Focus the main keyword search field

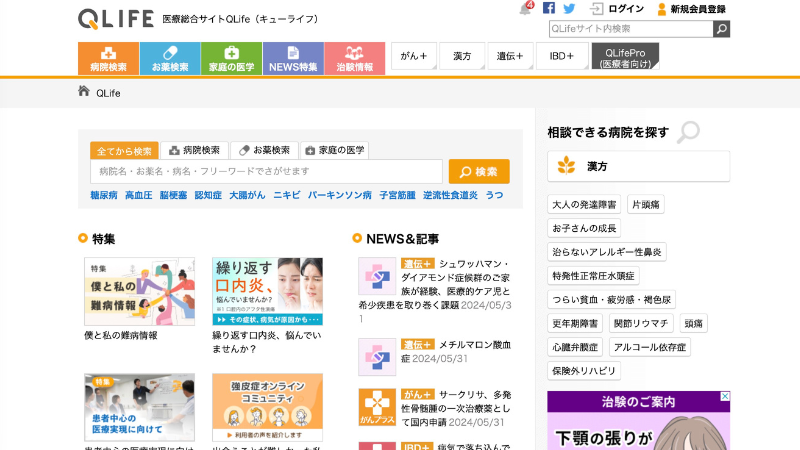(x=266, y=171)
